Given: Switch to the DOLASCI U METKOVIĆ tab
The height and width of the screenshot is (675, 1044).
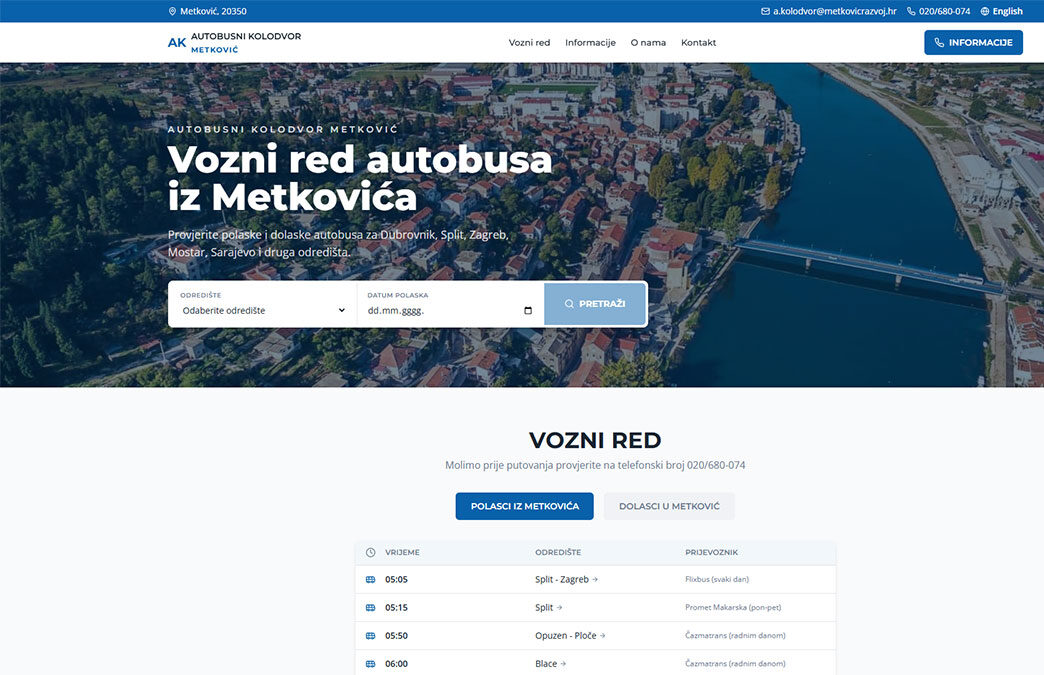Looking at the screenshot, I should coord(668,506).
